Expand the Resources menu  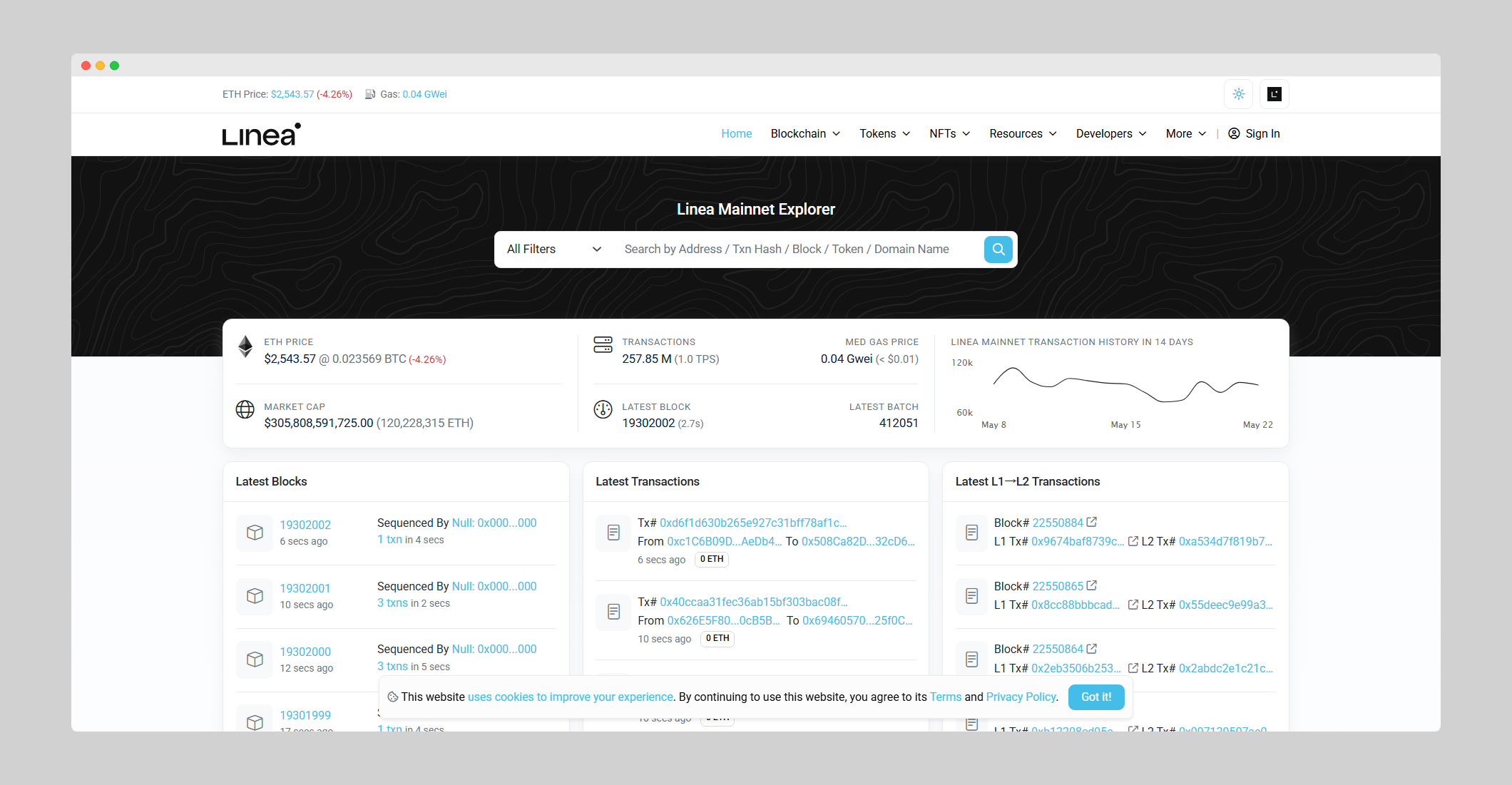tap(1023, 134)
